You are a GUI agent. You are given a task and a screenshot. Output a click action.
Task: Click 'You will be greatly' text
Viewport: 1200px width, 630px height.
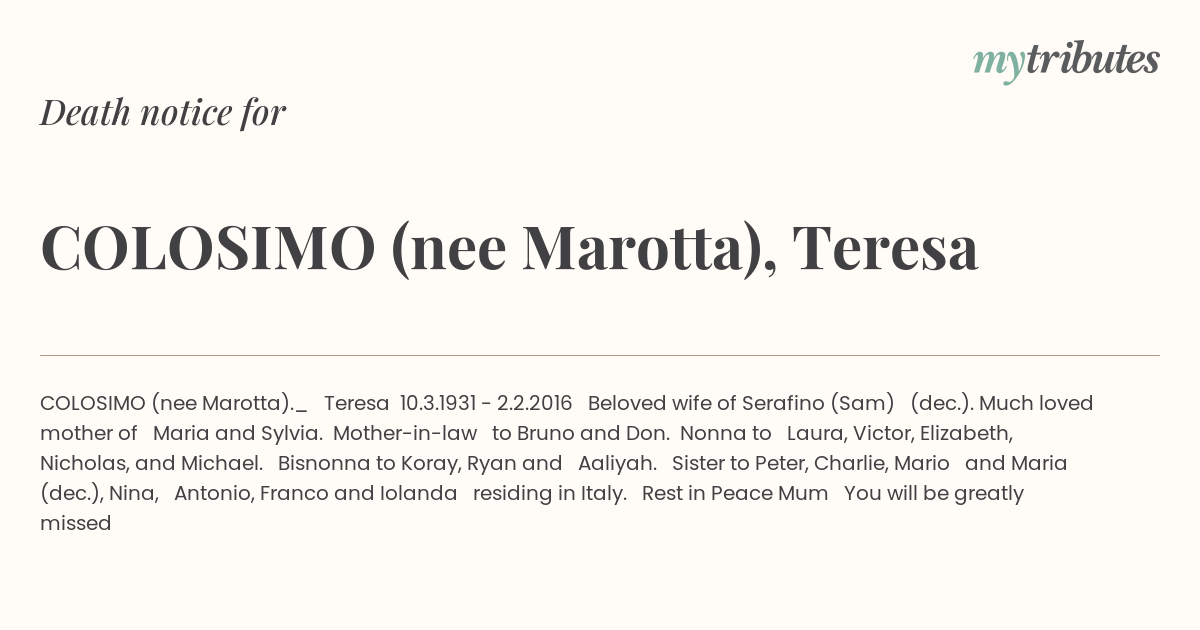[934, 493]
